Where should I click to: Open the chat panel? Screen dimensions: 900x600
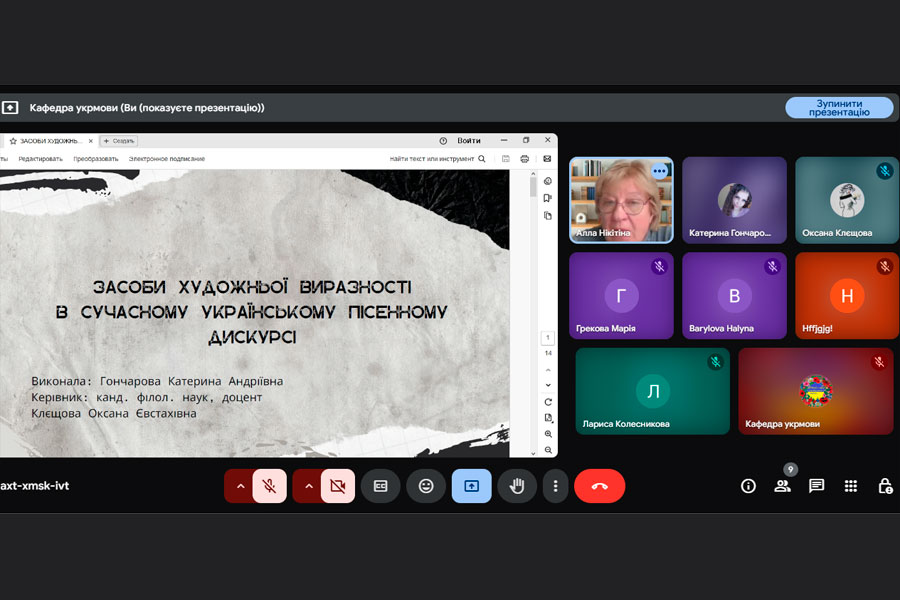pos(816,486)
